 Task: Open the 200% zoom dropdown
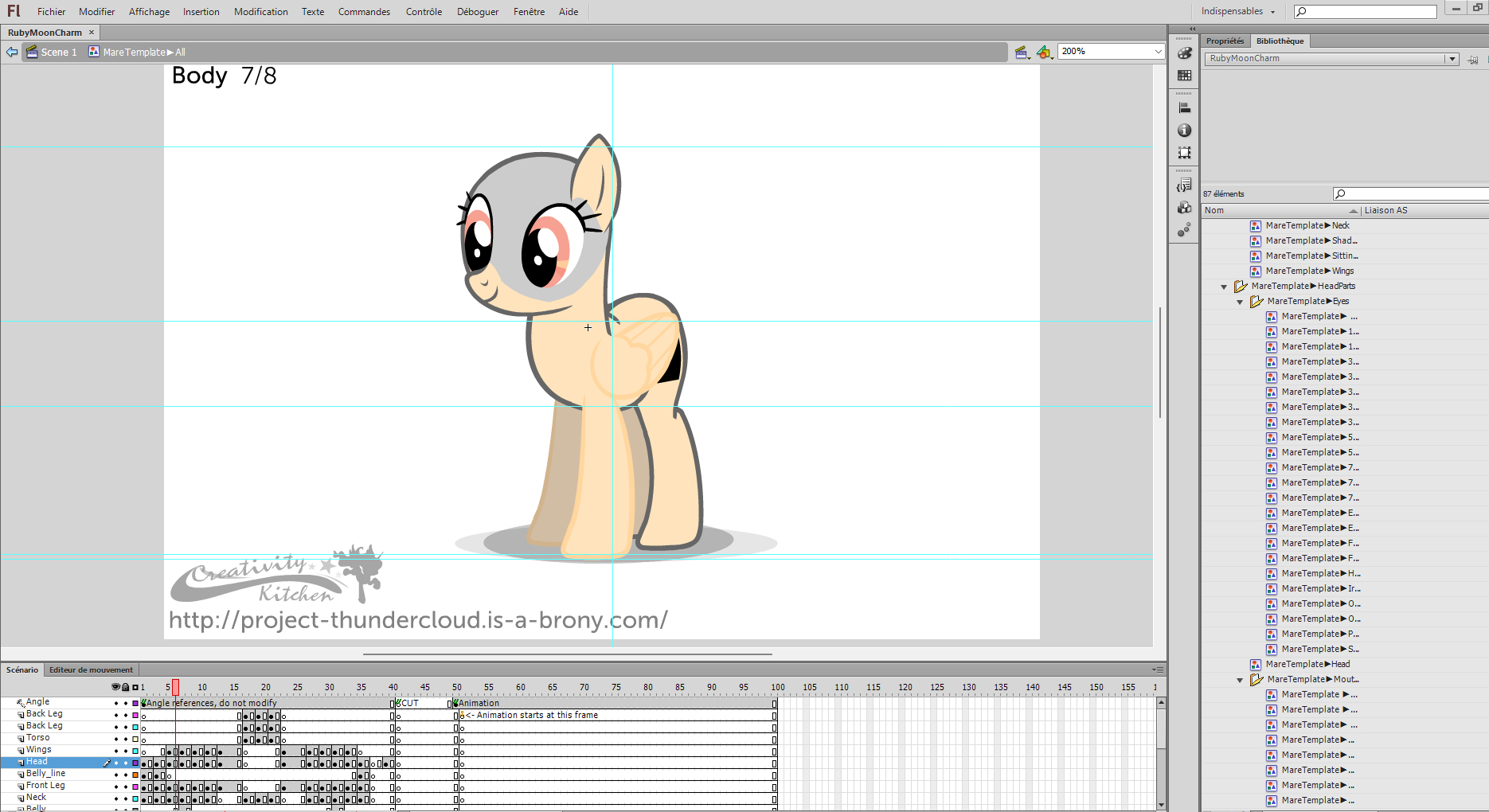[1158, 52]
